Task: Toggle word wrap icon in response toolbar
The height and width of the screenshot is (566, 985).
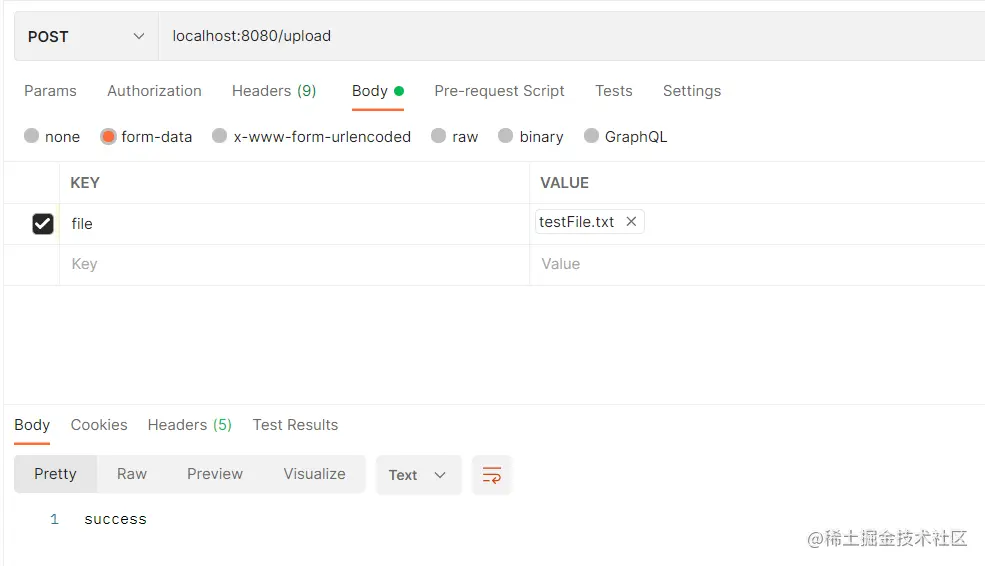Action: [492, 475]
